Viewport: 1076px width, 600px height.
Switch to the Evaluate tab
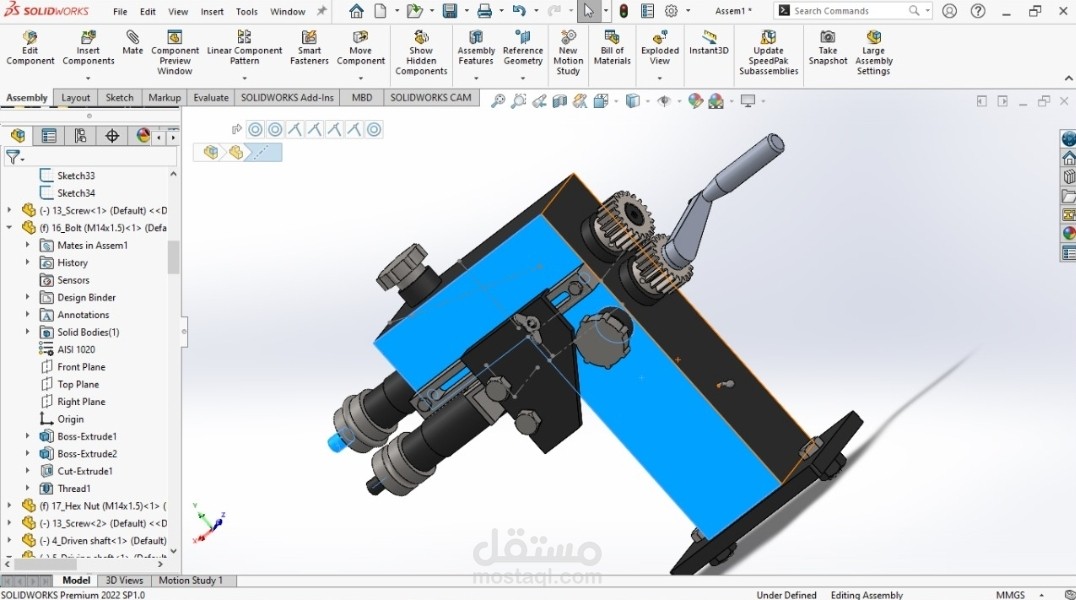(211, 97)
